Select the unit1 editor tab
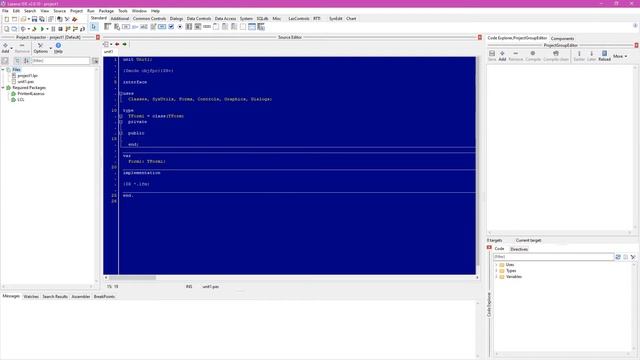Screen dimensions: 640x360 (x=108, y=52)
